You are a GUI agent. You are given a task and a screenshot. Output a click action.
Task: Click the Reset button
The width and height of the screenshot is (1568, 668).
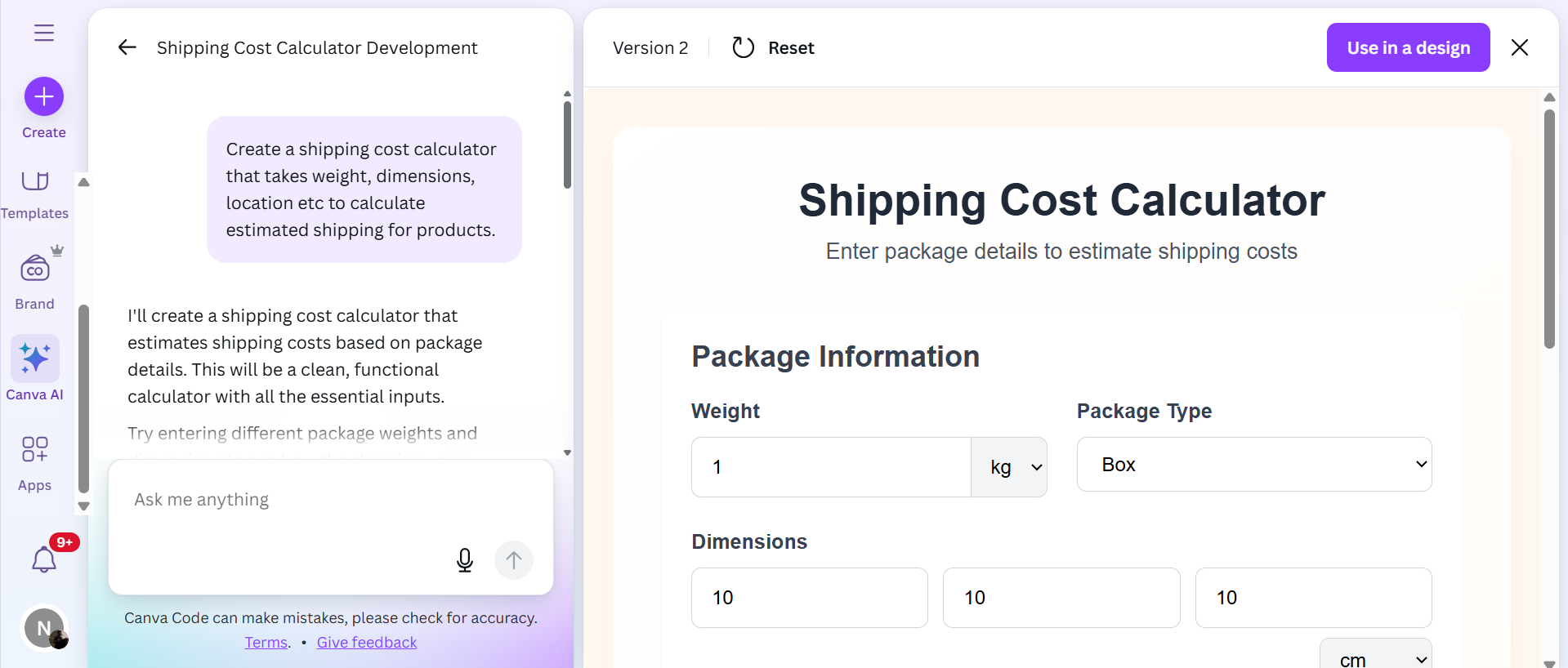click(773, 48)
